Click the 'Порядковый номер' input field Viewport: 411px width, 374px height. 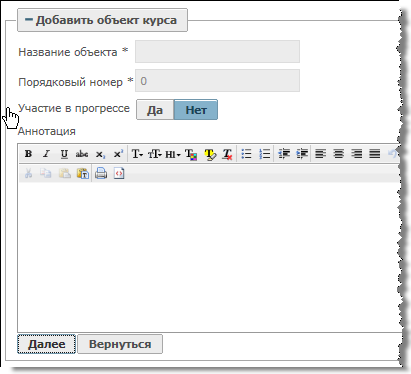217,81
